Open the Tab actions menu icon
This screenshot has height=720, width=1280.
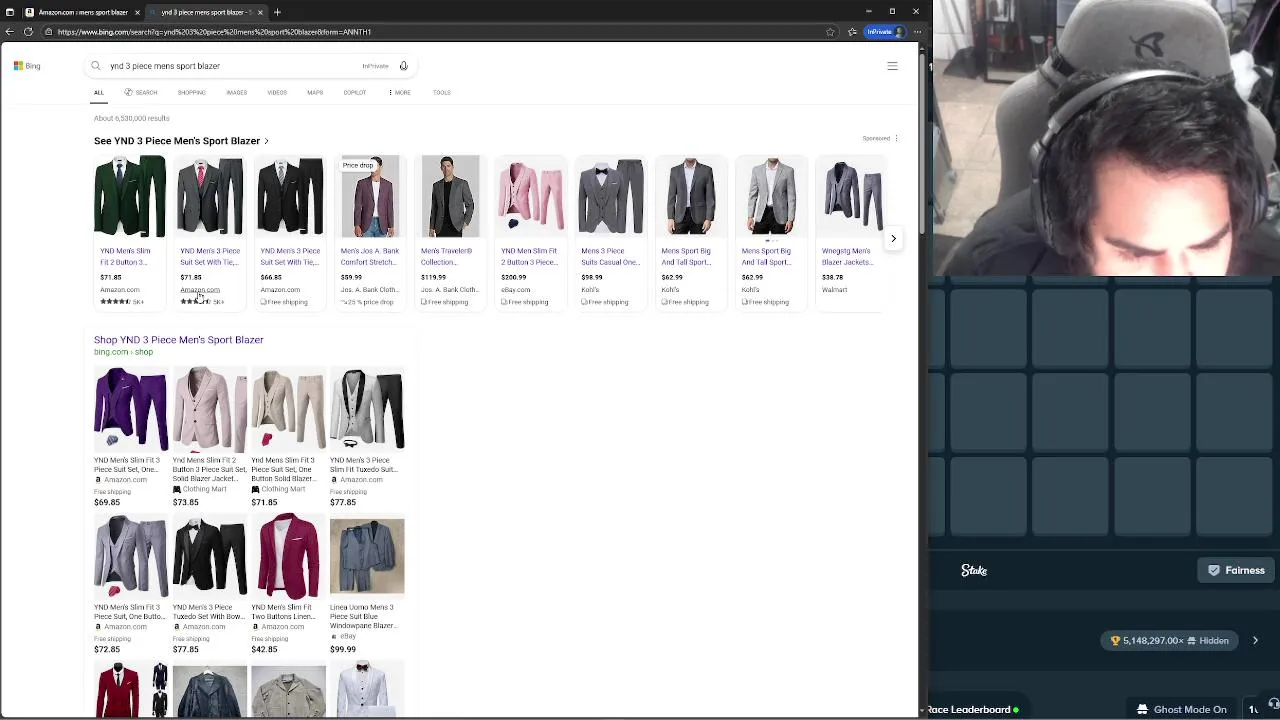click(x=10, y=12)
